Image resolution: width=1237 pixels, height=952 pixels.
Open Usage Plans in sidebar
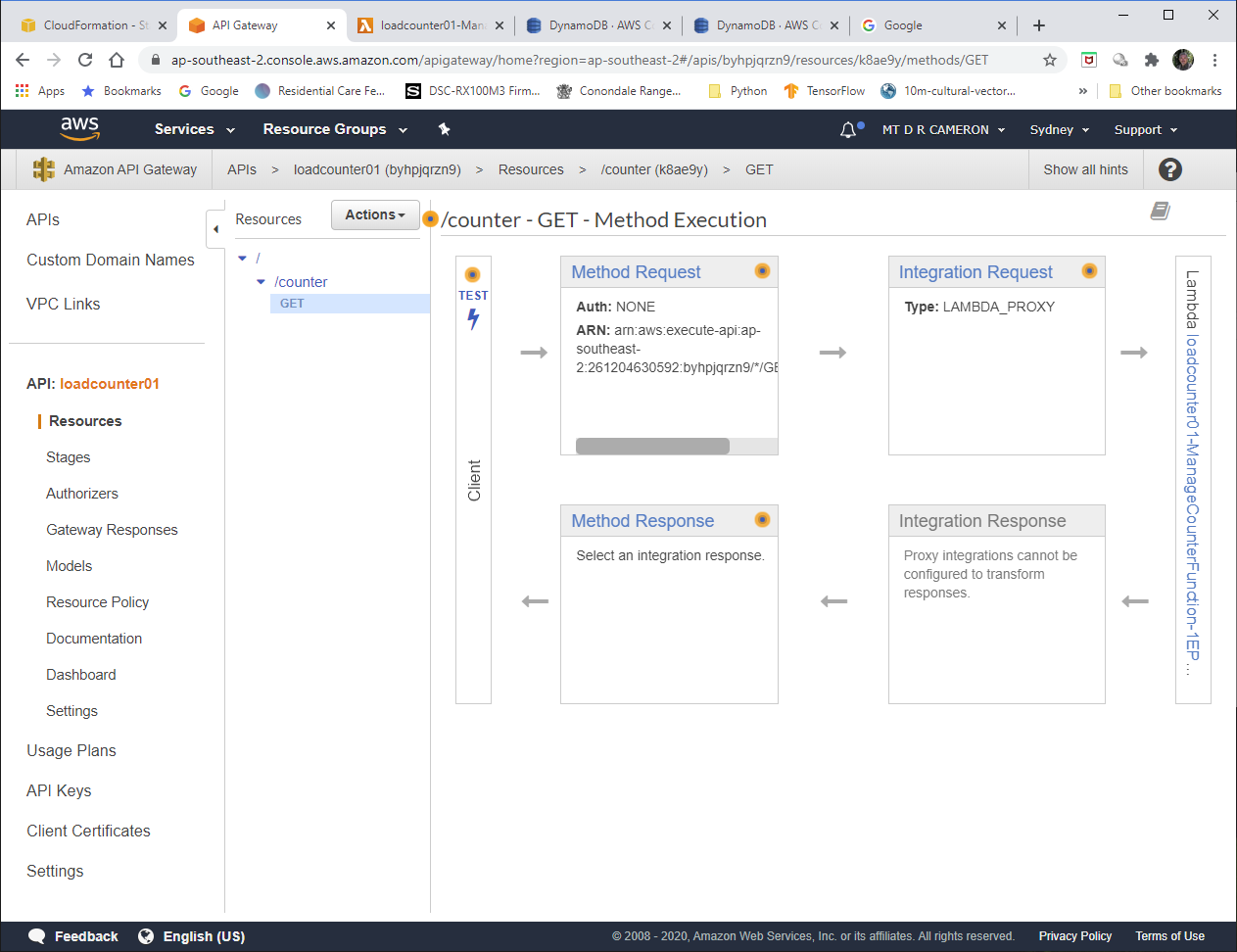click(x=71, y=750)
